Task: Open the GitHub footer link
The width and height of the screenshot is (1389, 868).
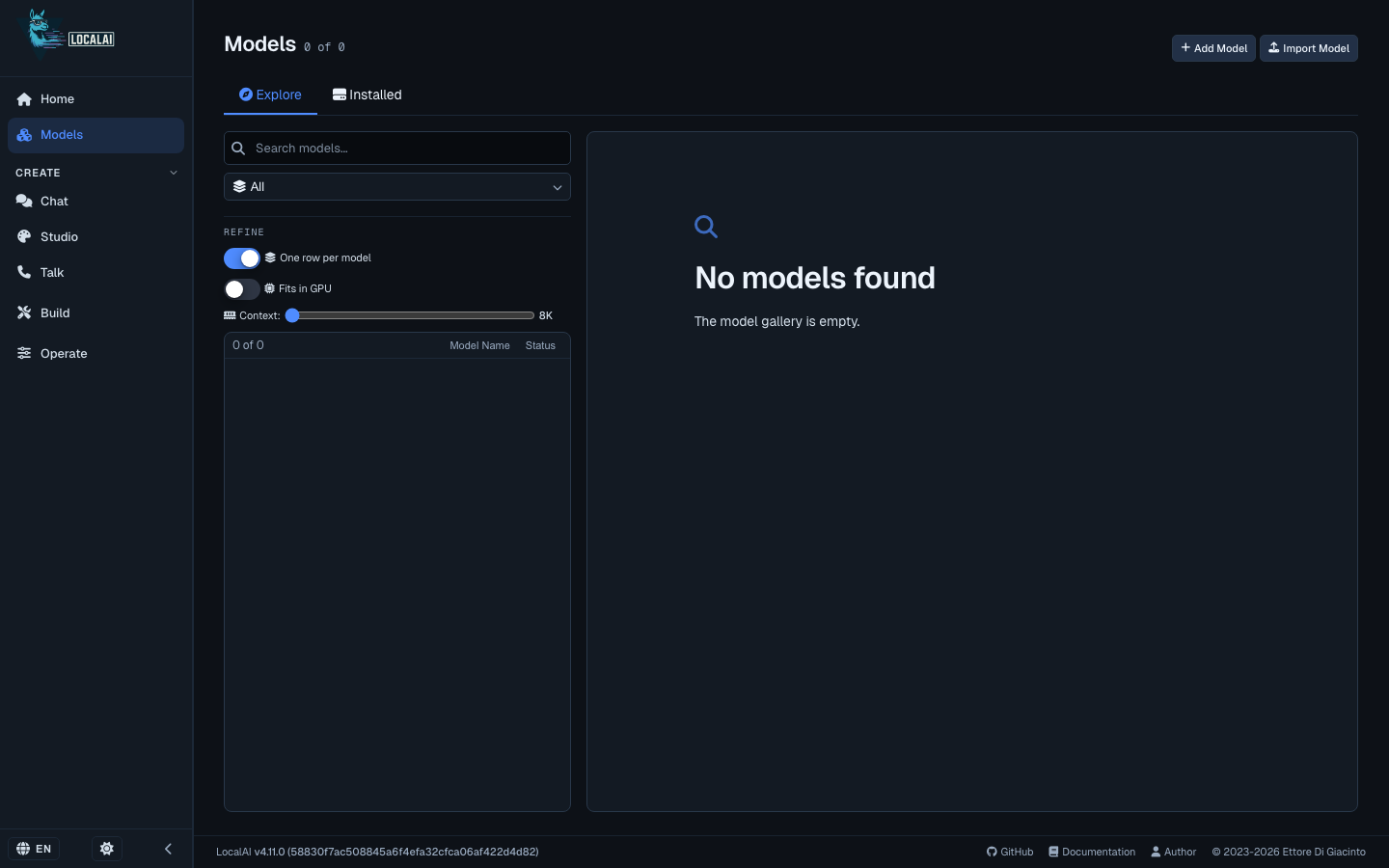Action: (x=1010, y=852)
